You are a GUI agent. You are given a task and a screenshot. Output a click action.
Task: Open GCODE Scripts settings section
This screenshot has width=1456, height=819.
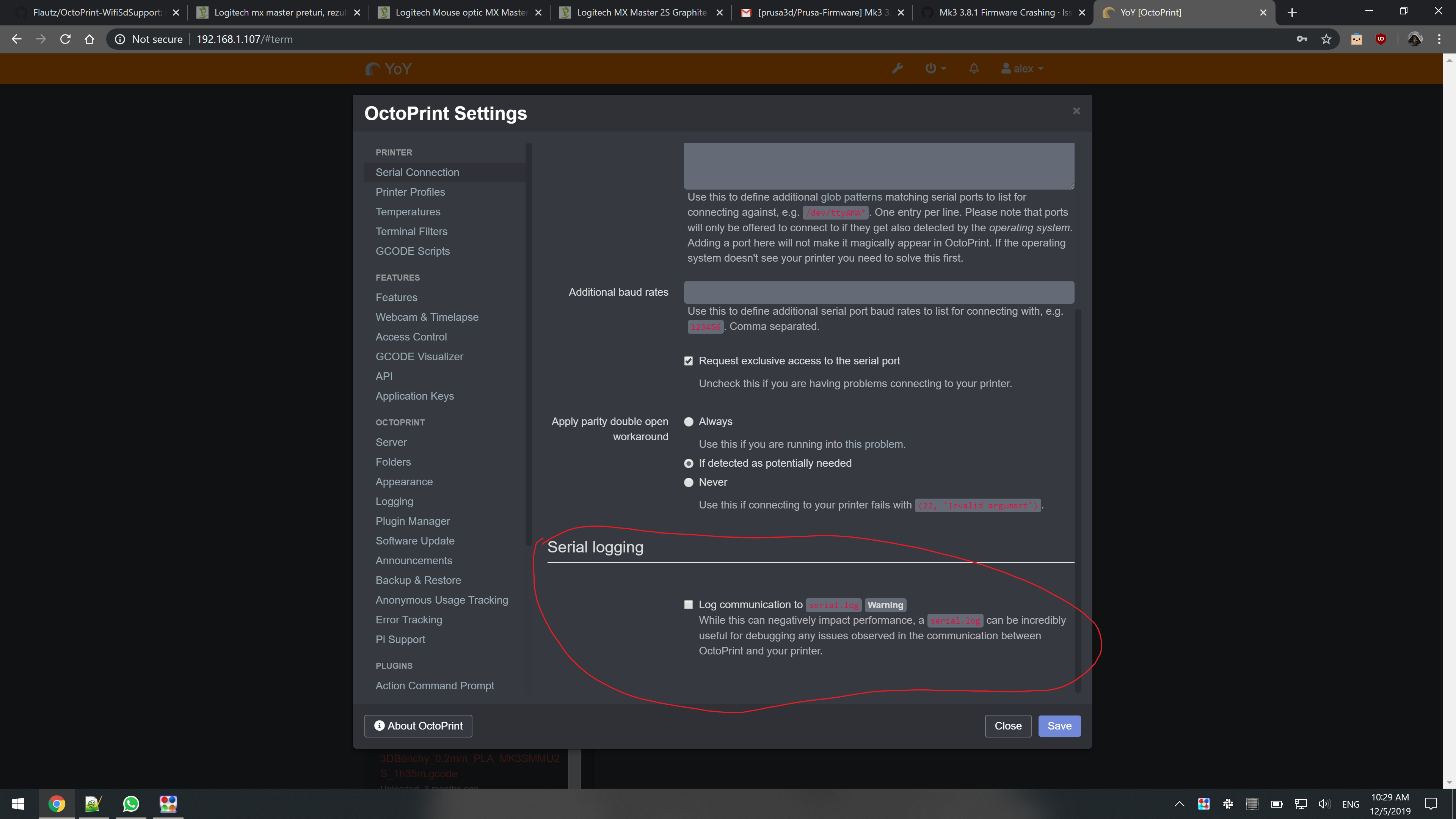click(445, 251)
